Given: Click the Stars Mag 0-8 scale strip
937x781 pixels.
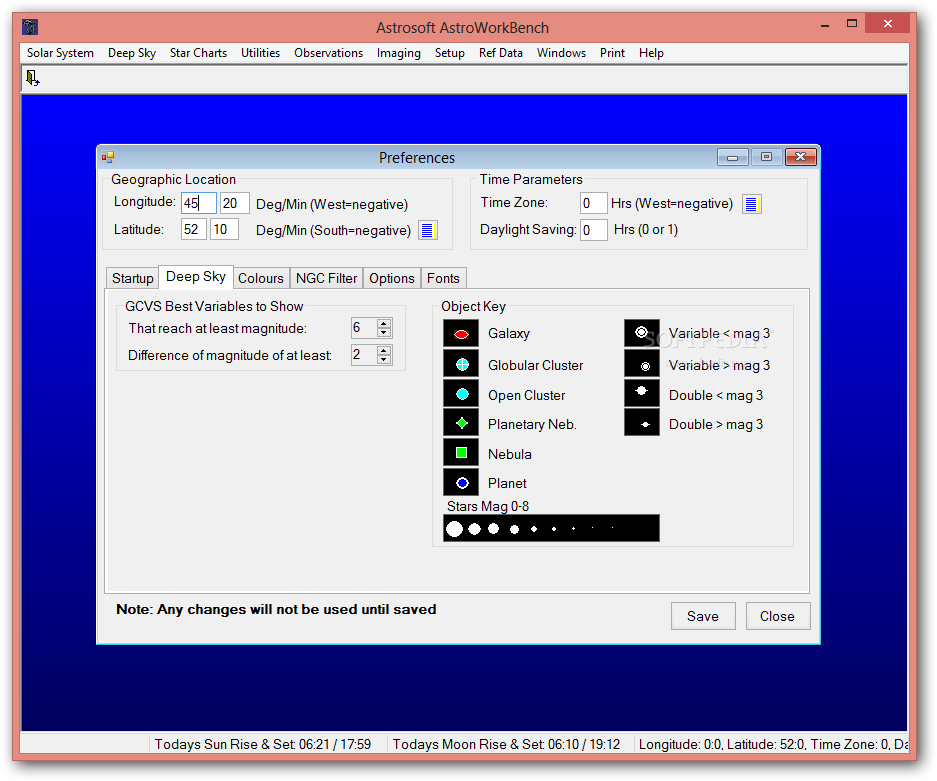Looking at the screenshot, I should click(551, 528).
